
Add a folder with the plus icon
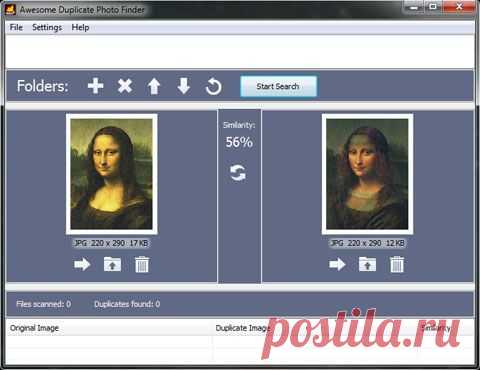click(x=96, y=86)
